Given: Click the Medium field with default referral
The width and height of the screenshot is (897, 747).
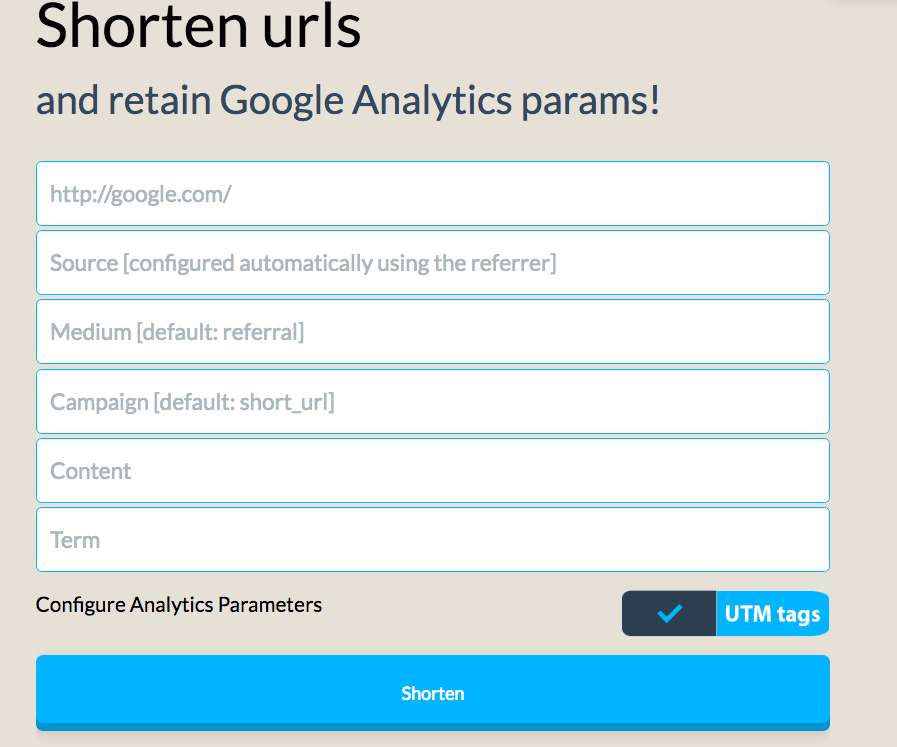Looking at the screenshot, I should pos(432,331).
